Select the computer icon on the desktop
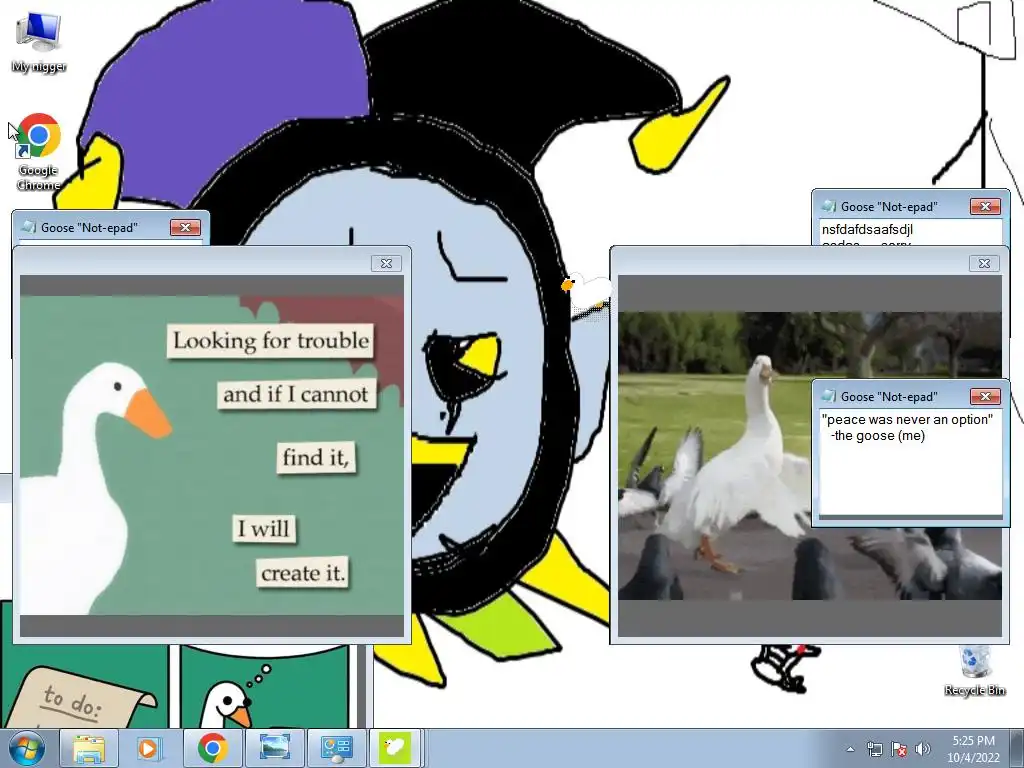This screenshot has width=1024, height=768. point(39,42)
